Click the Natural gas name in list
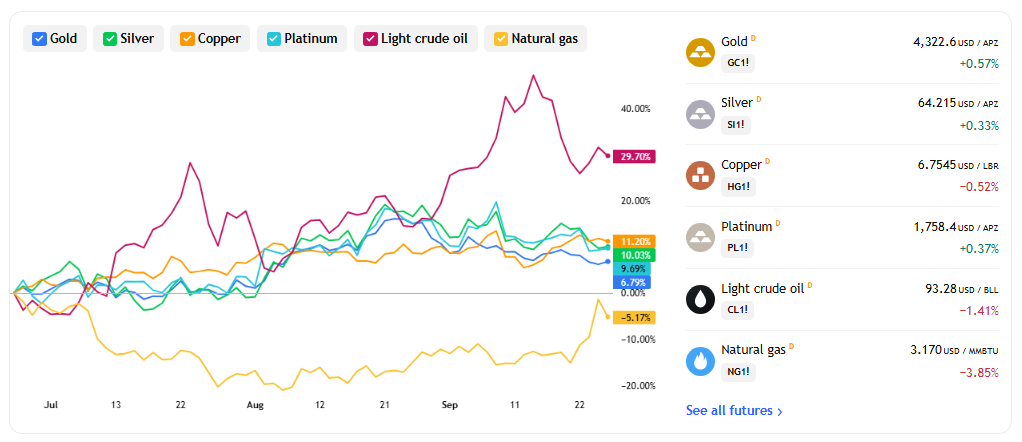 pos(753,349)
